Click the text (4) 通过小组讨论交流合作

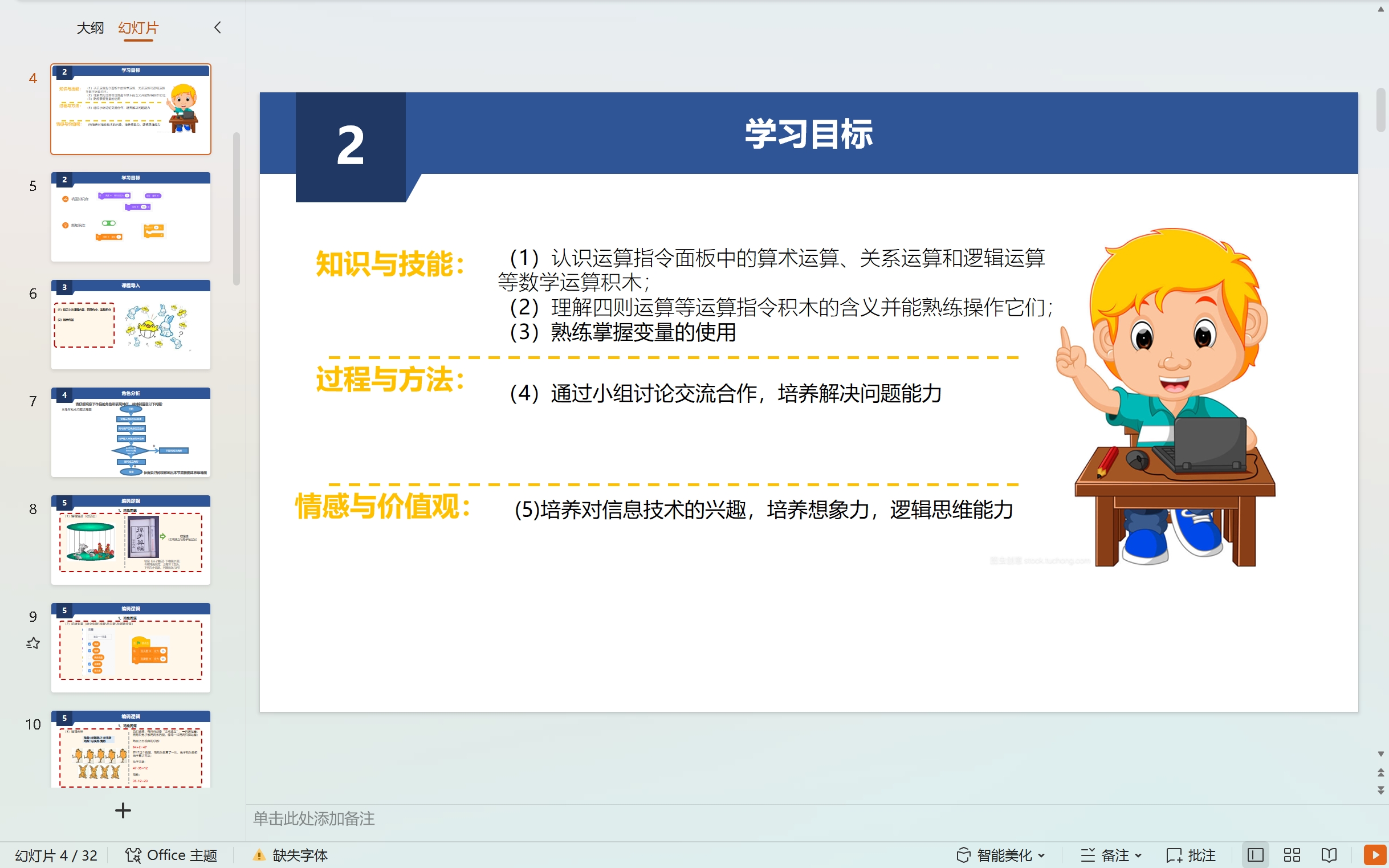point(726,393)
